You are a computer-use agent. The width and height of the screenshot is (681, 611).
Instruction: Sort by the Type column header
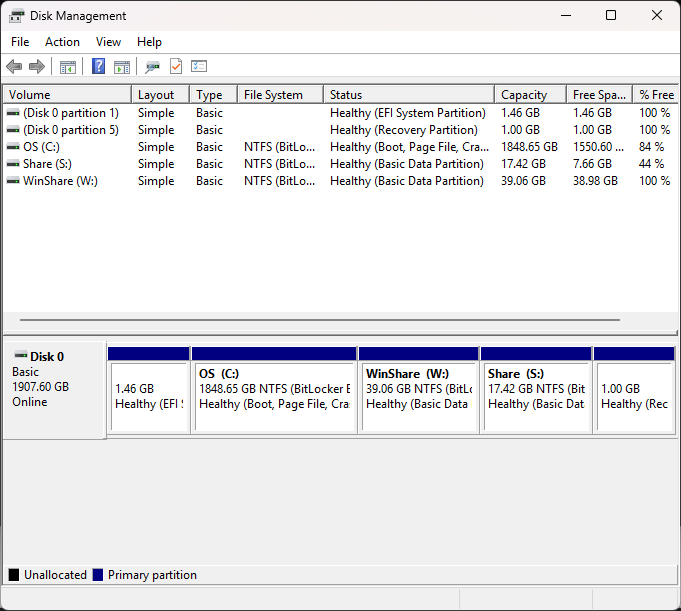(213, 95)
